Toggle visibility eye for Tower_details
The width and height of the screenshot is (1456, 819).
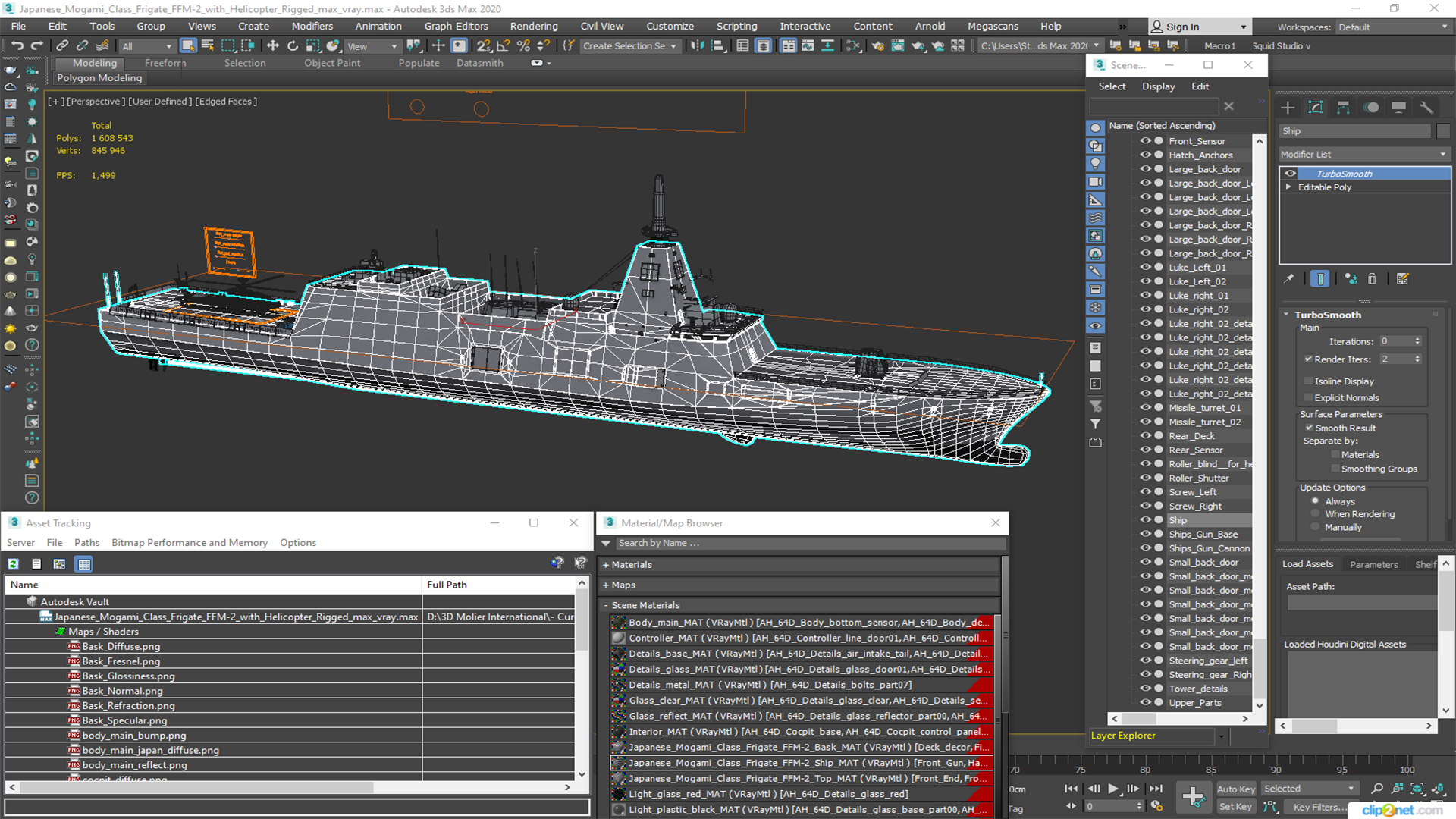[1145, 689]
